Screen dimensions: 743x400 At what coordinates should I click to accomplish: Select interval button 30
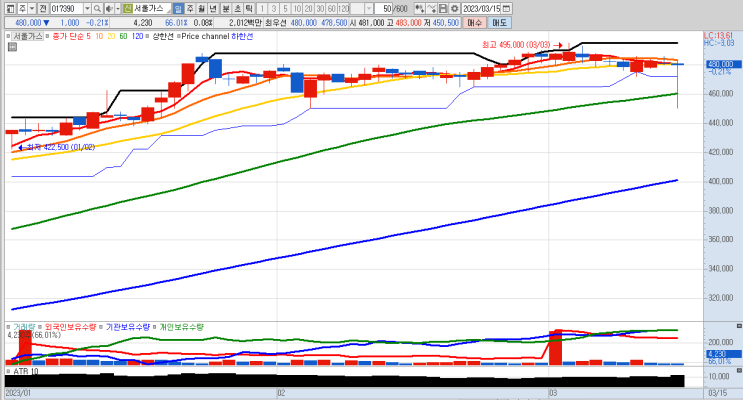click(x=320, y=9)
